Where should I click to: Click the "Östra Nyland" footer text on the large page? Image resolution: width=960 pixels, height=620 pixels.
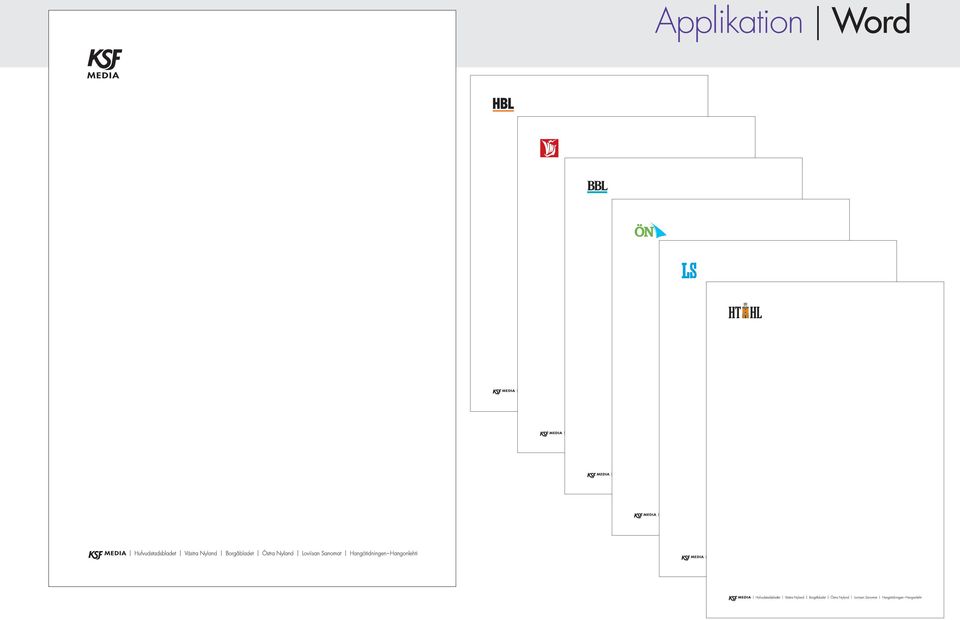tap(278, 553)
